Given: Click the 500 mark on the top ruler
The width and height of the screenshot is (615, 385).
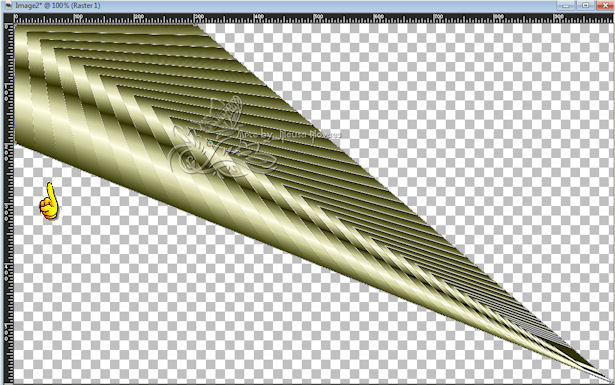Looking at the screenshot, I should 318,17.
